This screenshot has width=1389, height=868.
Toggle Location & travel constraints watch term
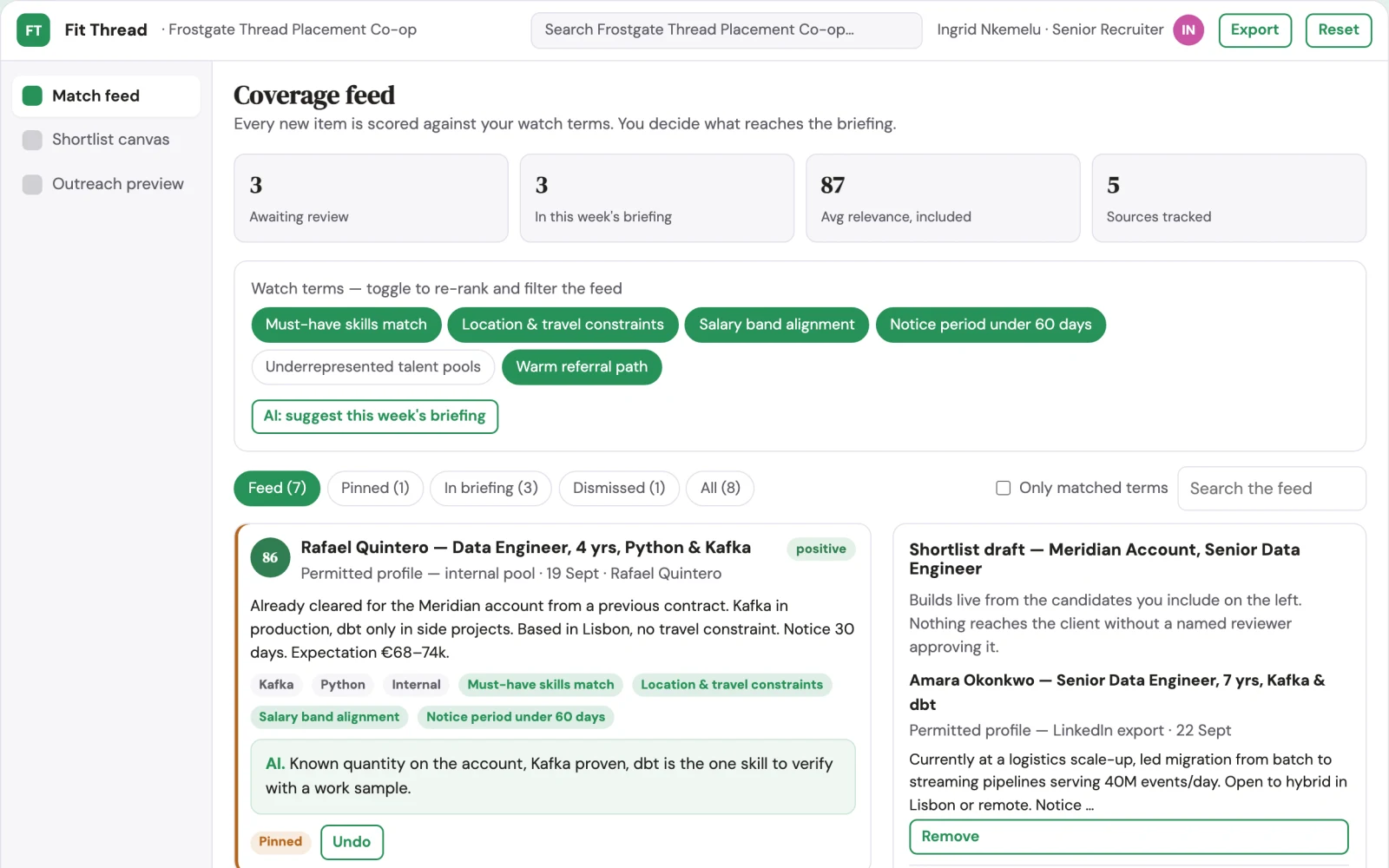(563, 325)
